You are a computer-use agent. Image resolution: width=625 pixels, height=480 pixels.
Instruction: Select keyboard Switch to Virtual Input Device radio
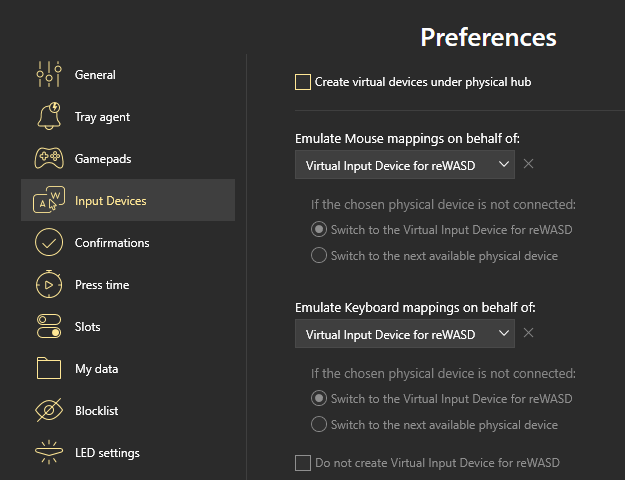pos(319,398)
